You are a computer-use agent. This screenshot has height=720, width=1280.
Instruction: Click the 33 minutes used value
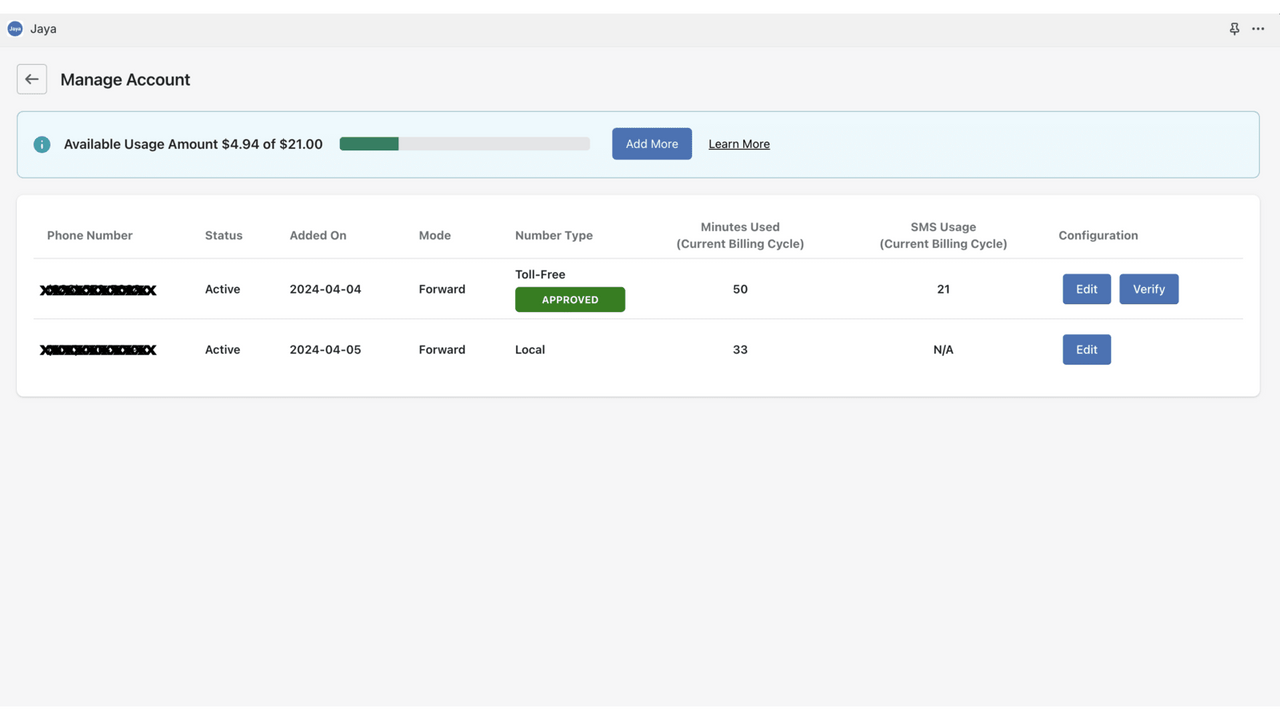pyautogui.click(x=740, y=349)
